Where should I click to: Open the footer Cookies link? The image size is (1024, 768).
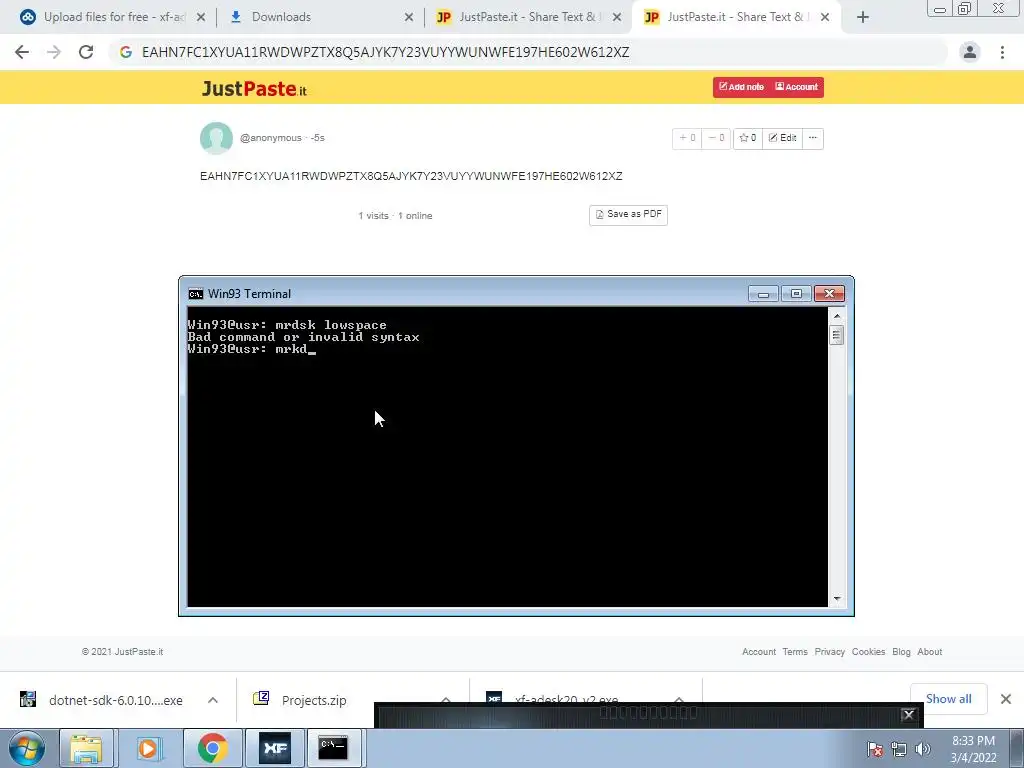(x=868, y=652)
